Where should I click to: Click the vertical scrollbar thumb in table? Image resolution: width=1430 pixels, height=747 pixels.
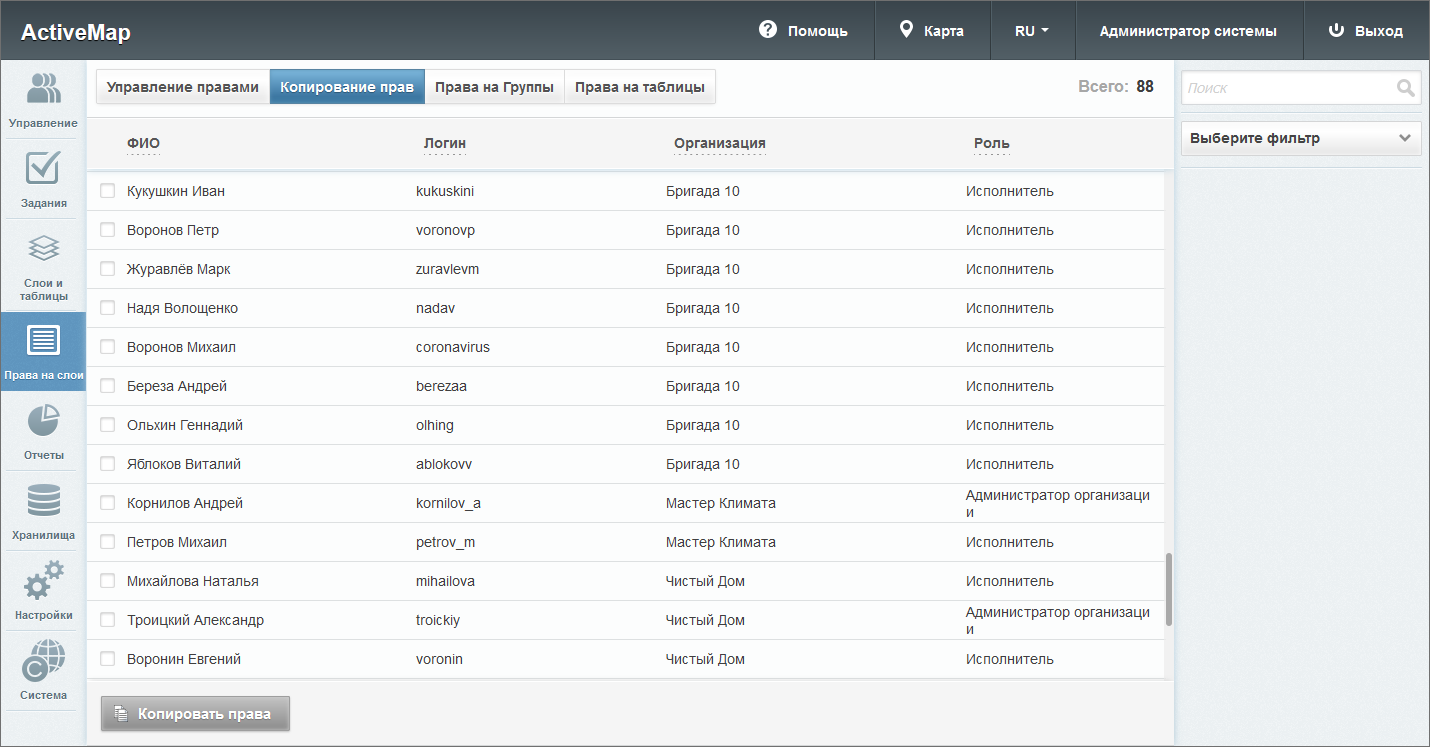pyautogui.click(x=1169, y=590)
